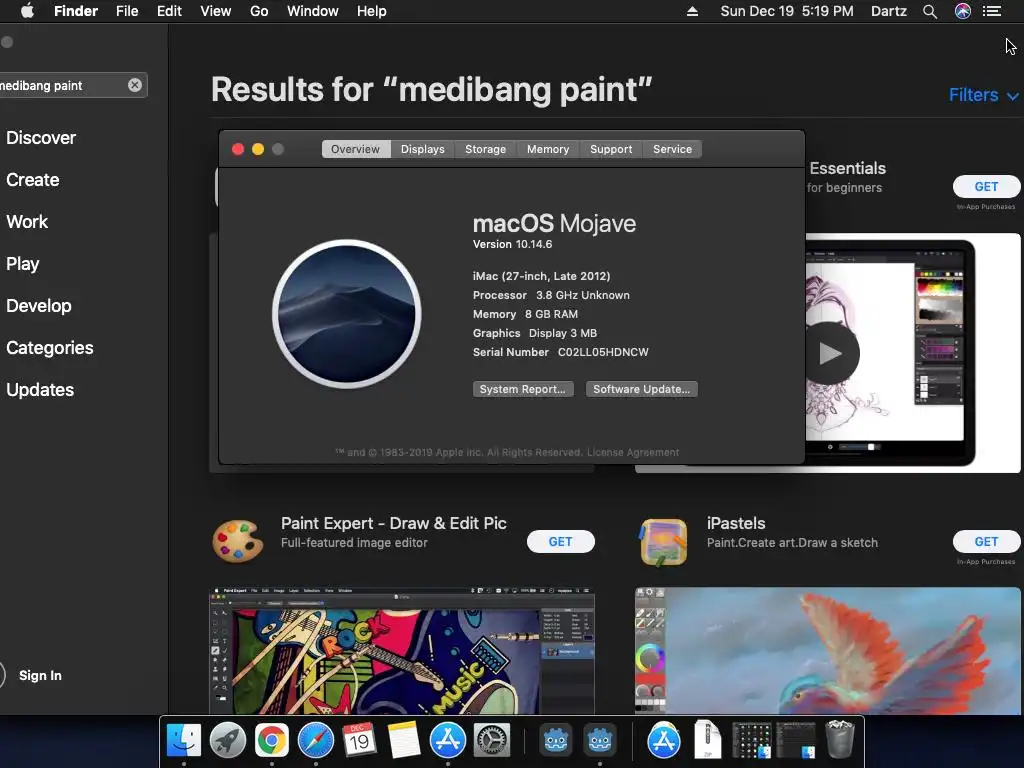This screenshot has height=768, width=1024.
Task: Open the File menu
Action: pos(127,11)
